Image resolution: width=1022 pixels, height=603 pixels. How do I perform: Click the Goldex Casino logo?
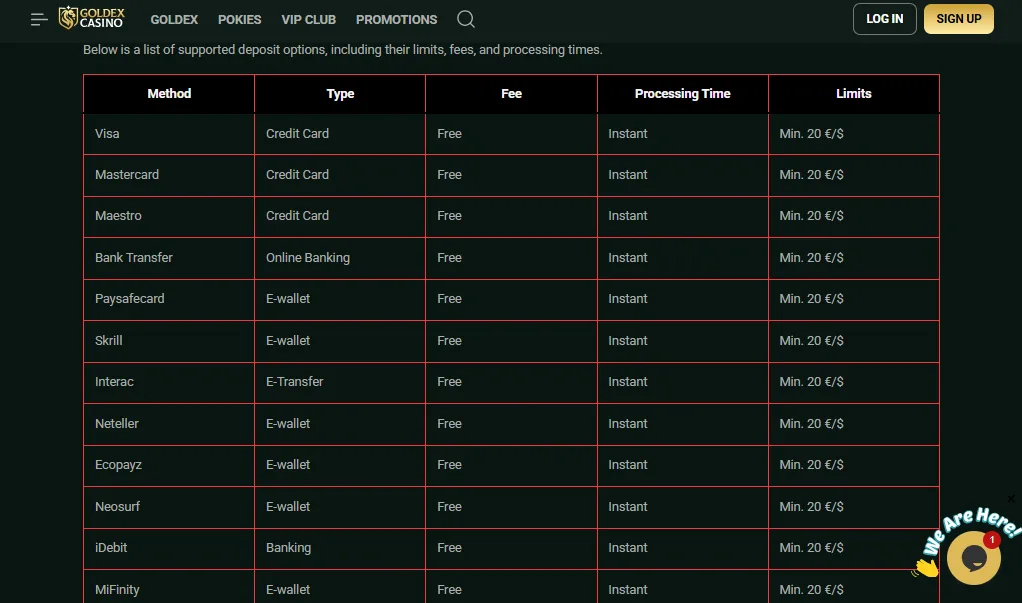[x=91, y=18]
